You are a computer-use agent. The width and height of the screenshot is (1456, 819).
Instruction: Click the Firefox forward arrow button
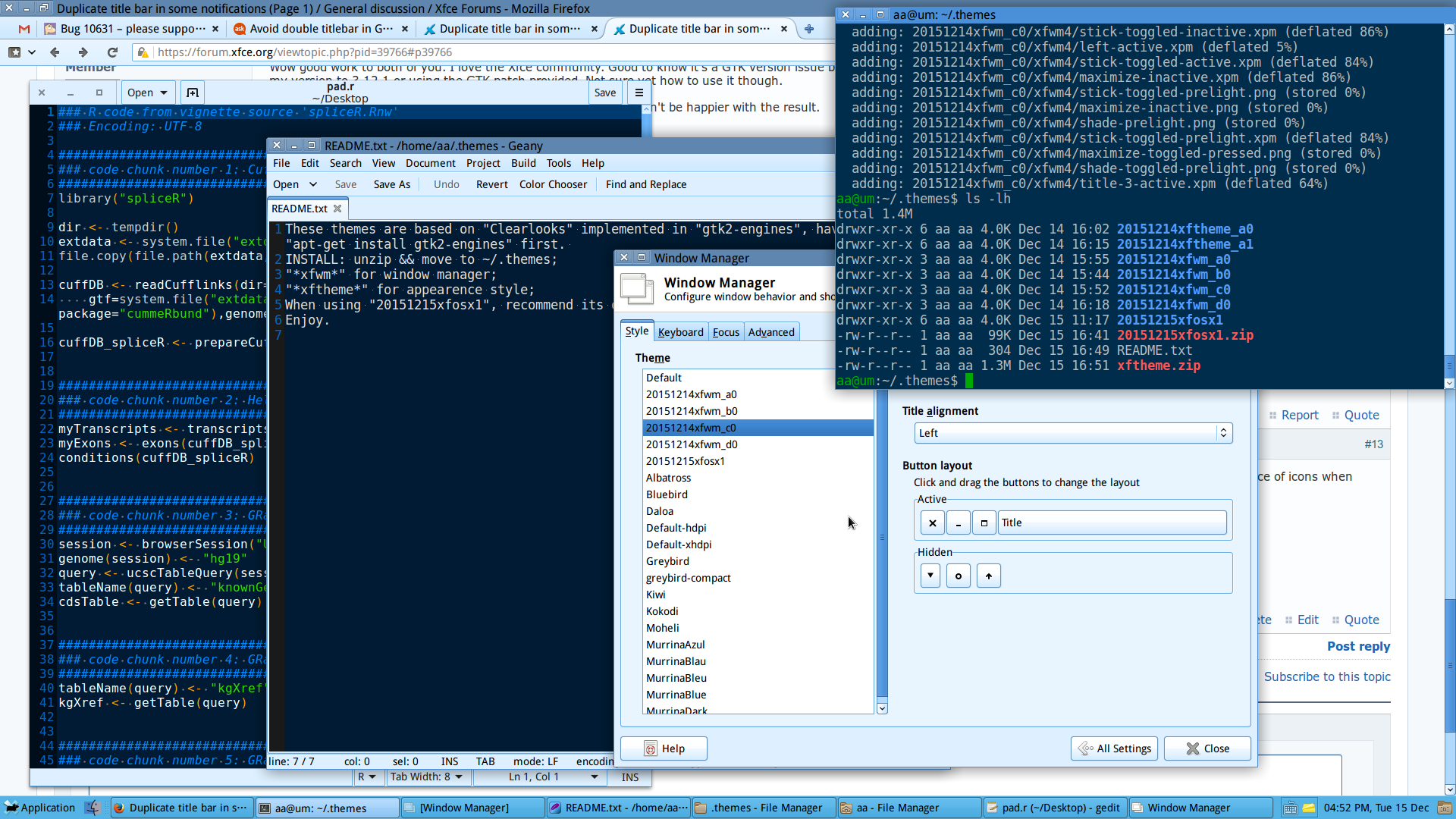tap(83, 52)
